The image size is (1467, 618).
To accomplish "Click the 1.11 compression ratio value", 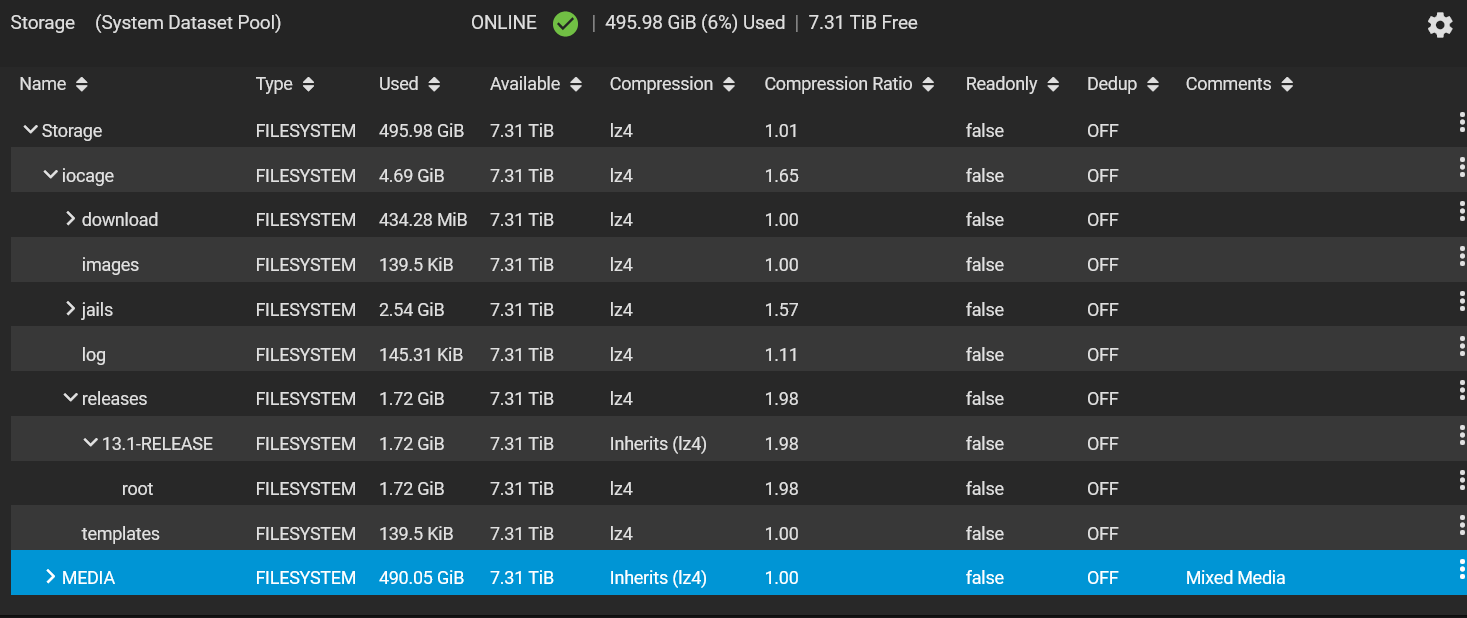I will (782, 355).
